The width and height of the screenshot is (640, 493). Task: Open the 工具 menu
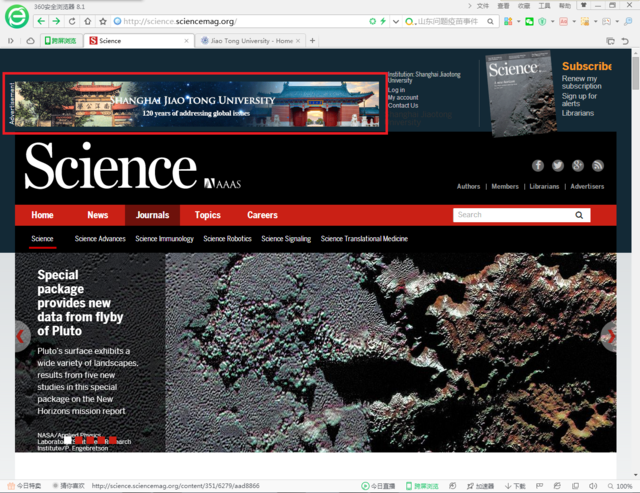tap(544, 6)
